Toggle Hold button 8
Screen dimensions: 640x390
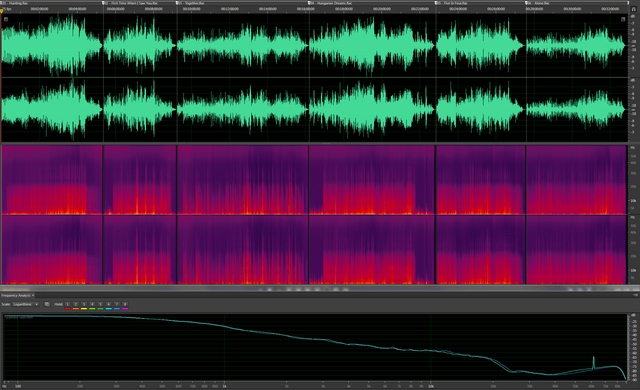[125, 304]
